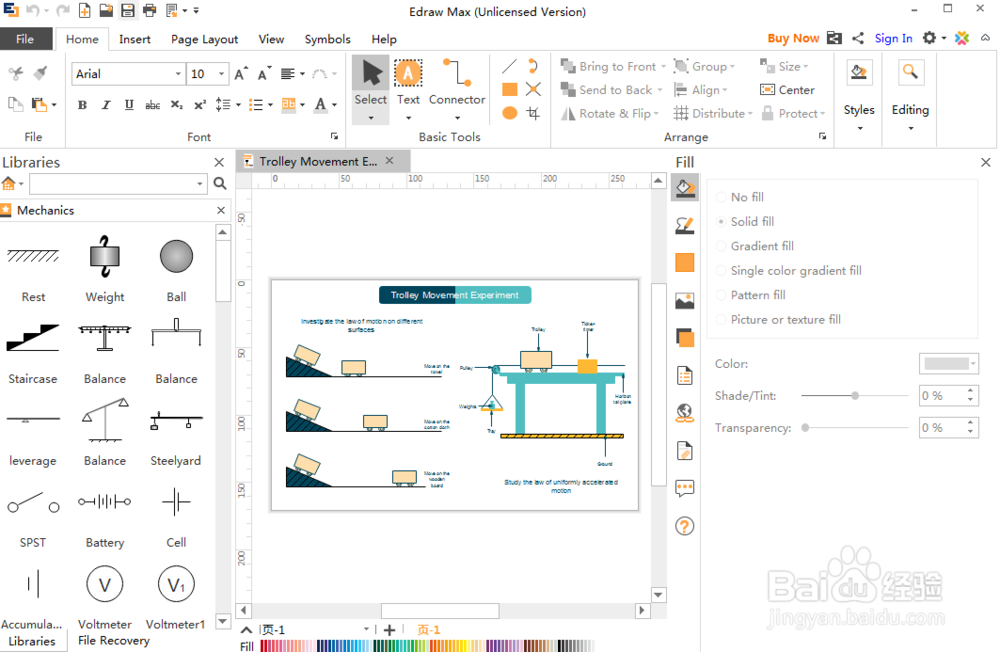Click the Sign In link
This screenshot has width=1000, height=652.
pyautogui.click(x=893, y=38)
